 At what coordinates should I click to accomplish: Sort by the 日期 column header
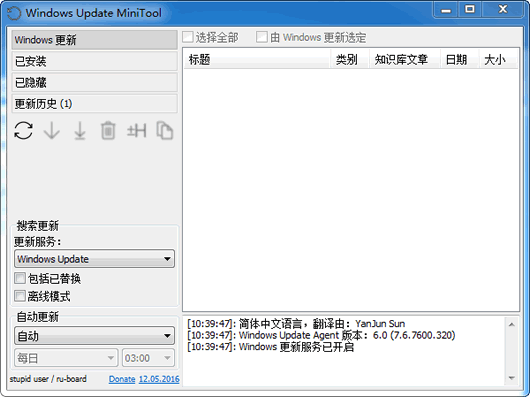point(460,59)
